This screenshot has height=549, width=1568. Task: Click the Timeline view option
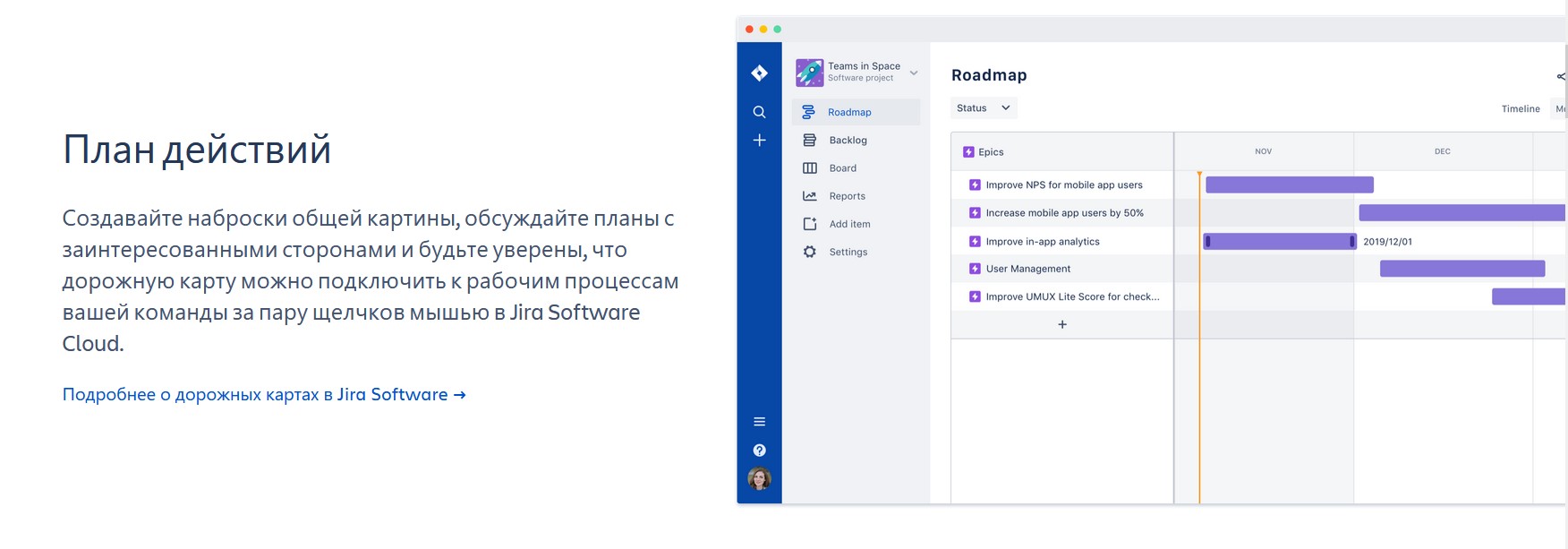point(1520,109)
